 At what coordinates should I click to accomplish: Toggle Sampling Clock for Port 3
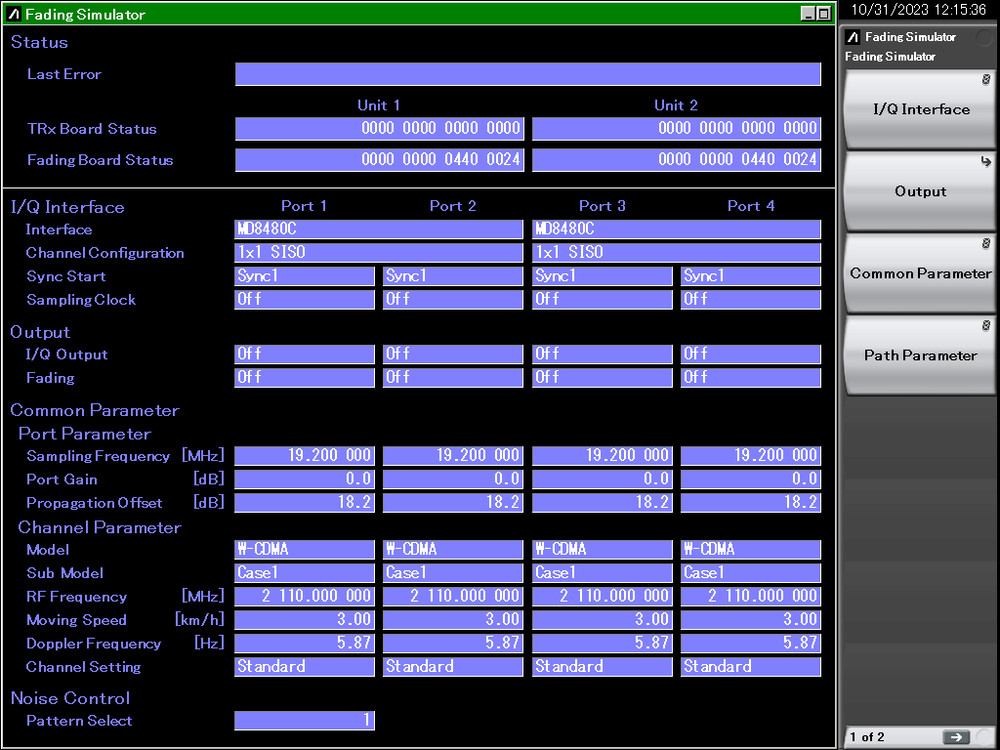click(603, 300)
